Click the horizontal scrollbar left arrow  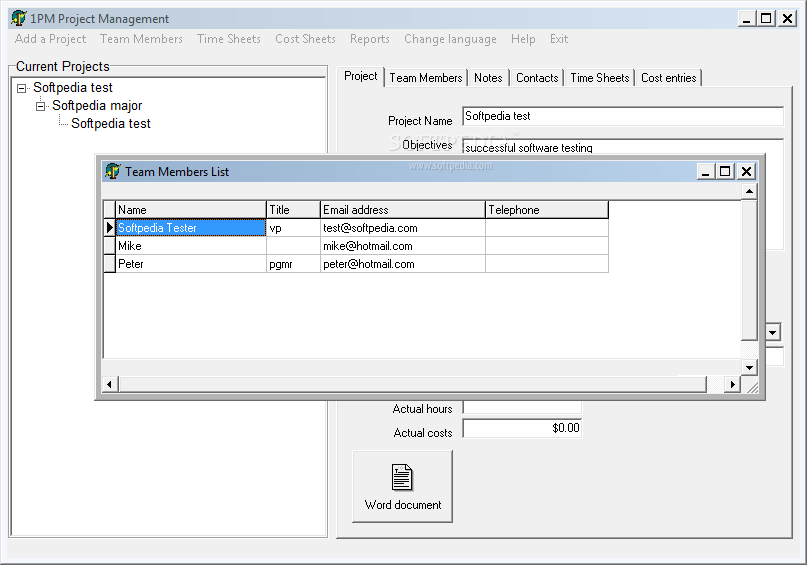(109, 384)
